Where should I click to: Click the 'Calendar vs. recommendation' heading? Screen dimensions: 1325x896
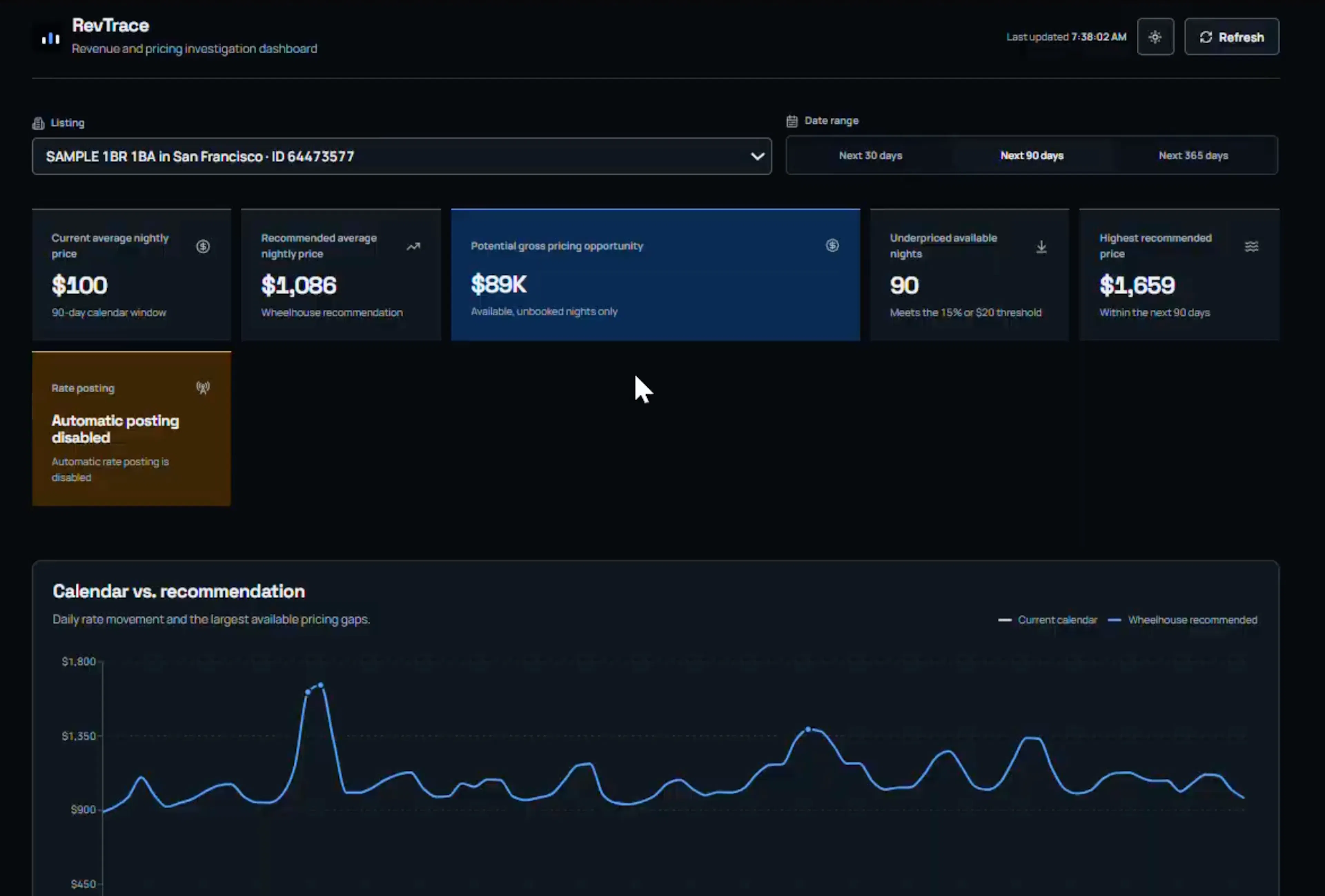178,591
